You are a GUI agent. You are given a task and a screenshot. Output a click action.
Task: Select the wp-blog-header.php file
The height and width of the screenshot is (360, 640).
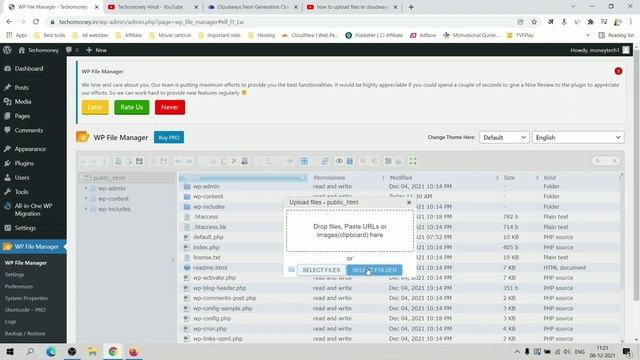coord(220,288)
